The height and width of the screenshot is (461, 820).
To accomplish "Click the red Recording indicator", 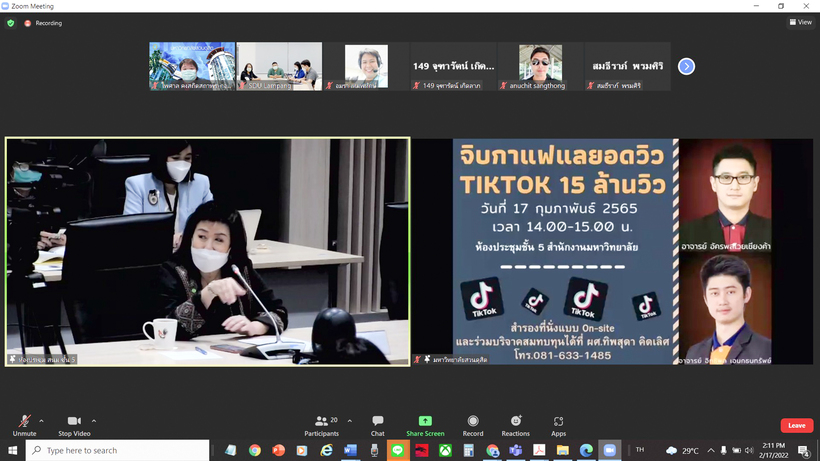I will pyautogui.click(x=43, y=23).
